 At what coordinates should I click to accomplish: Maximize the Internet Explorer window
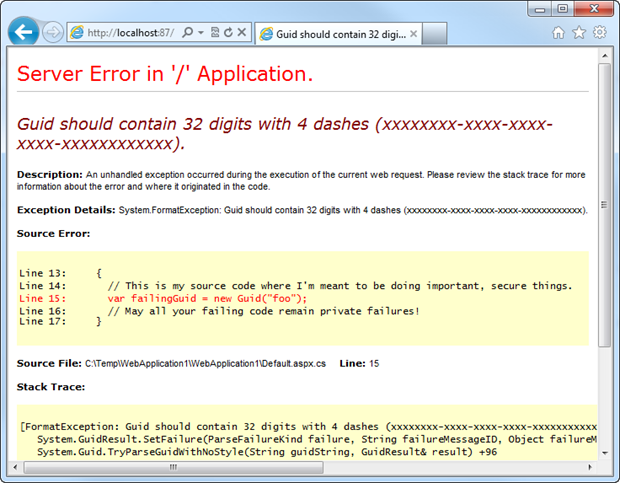563,9
